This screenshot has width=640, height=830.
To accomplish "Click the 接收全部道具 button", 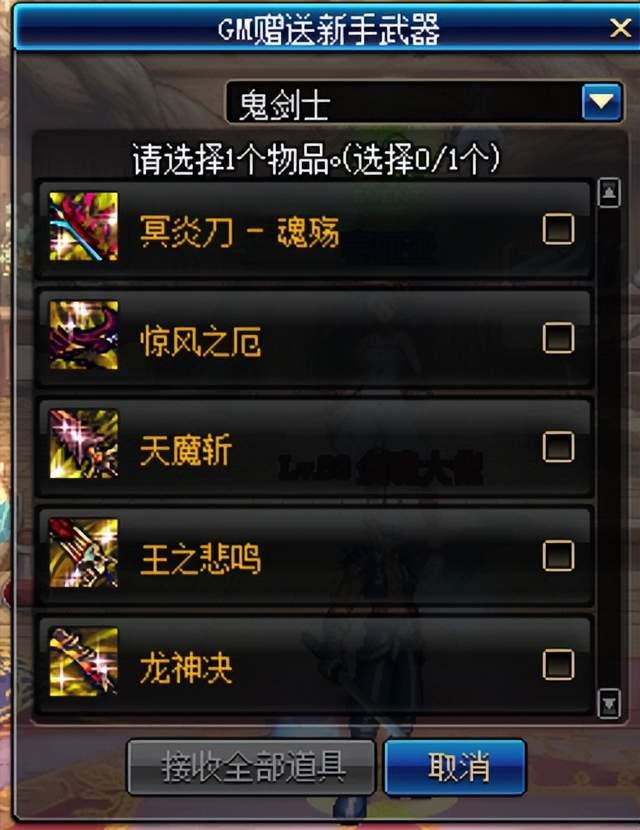I will pyautogui.click(x=252, y=767).
